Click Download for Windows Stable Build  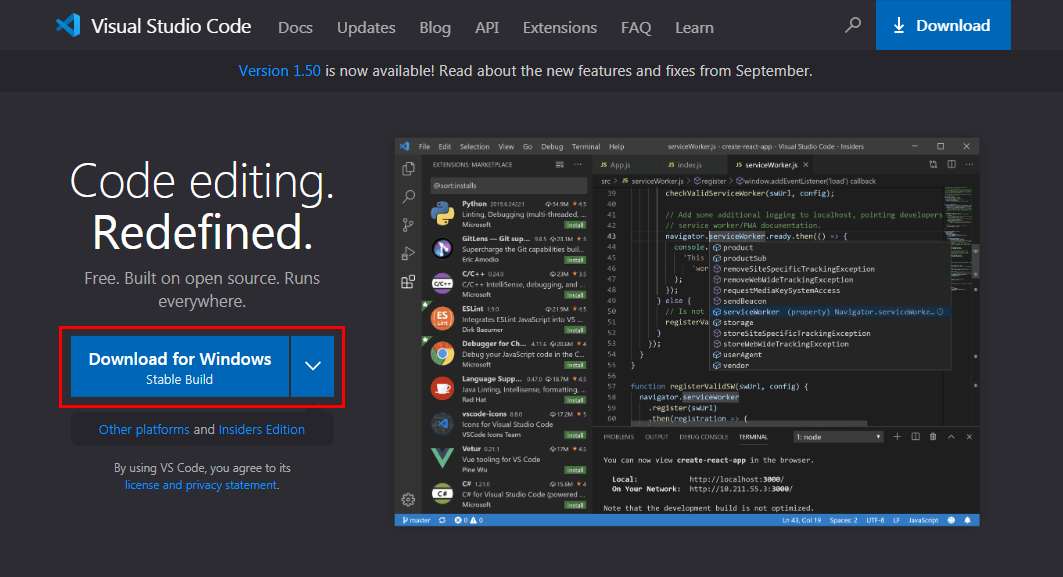coord(180,366)
